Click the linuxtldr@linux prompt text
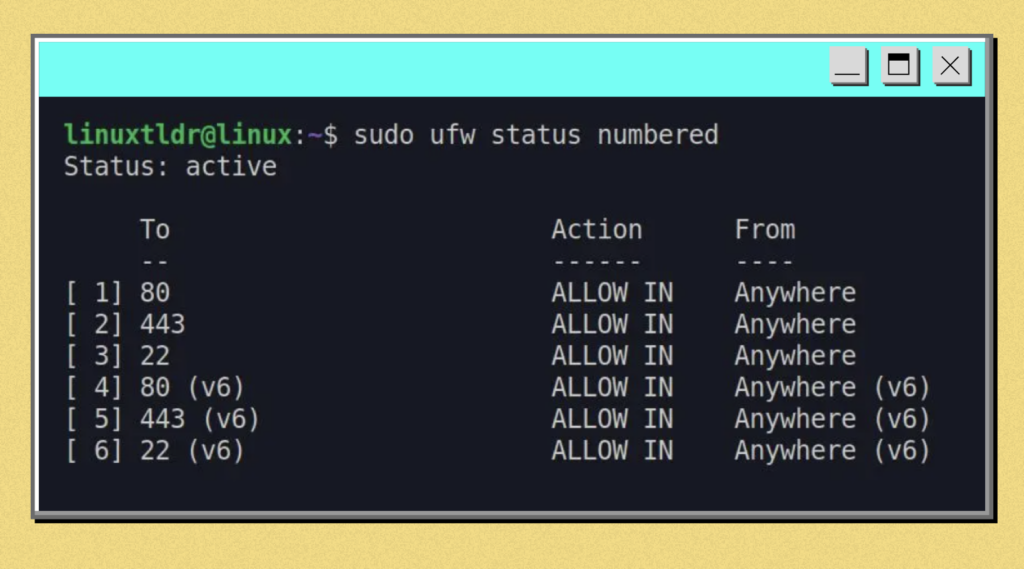 pos(178,135)
